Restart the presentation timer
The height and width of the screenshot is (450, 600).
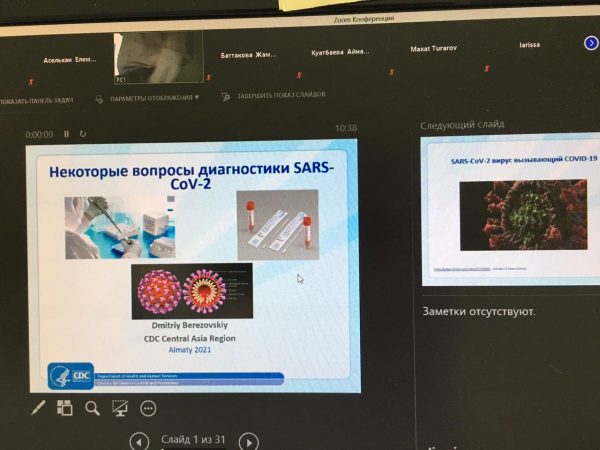point(83,134)
